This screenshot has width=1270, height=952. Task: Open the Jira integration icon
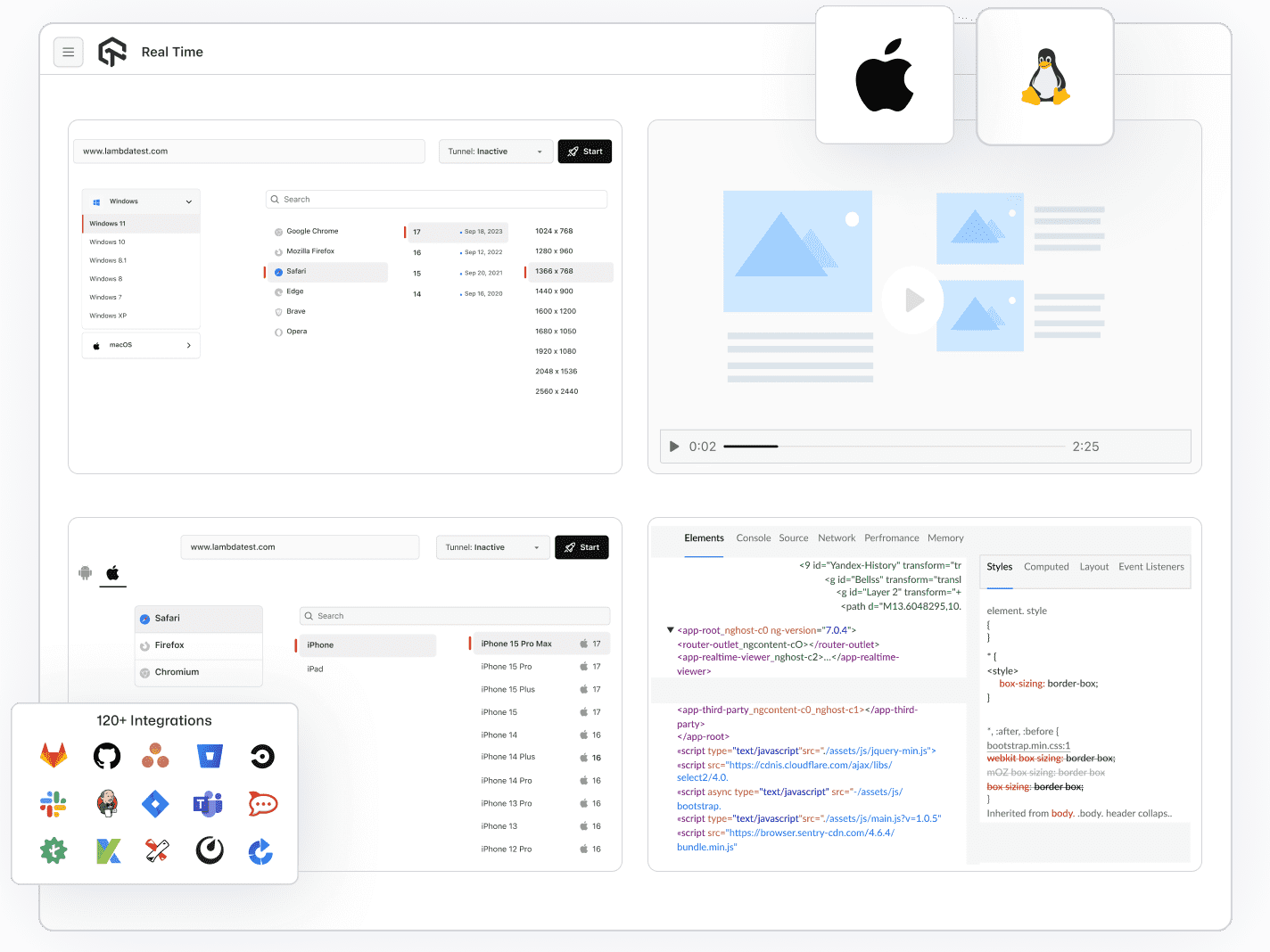point(155,804)
